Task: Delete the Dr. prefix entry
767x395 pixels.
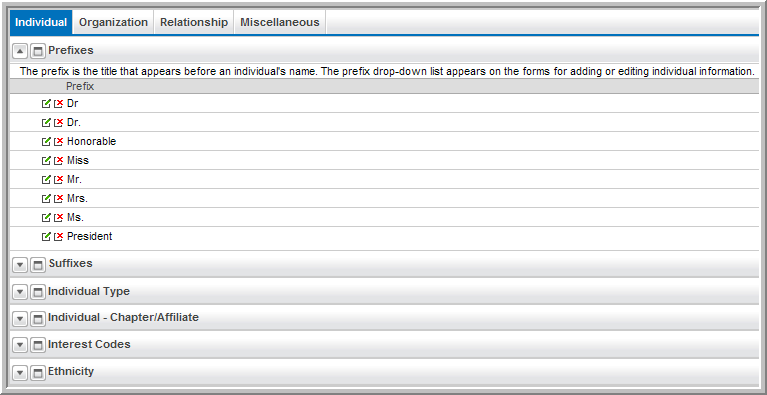Action: click(x=59, y=123)
